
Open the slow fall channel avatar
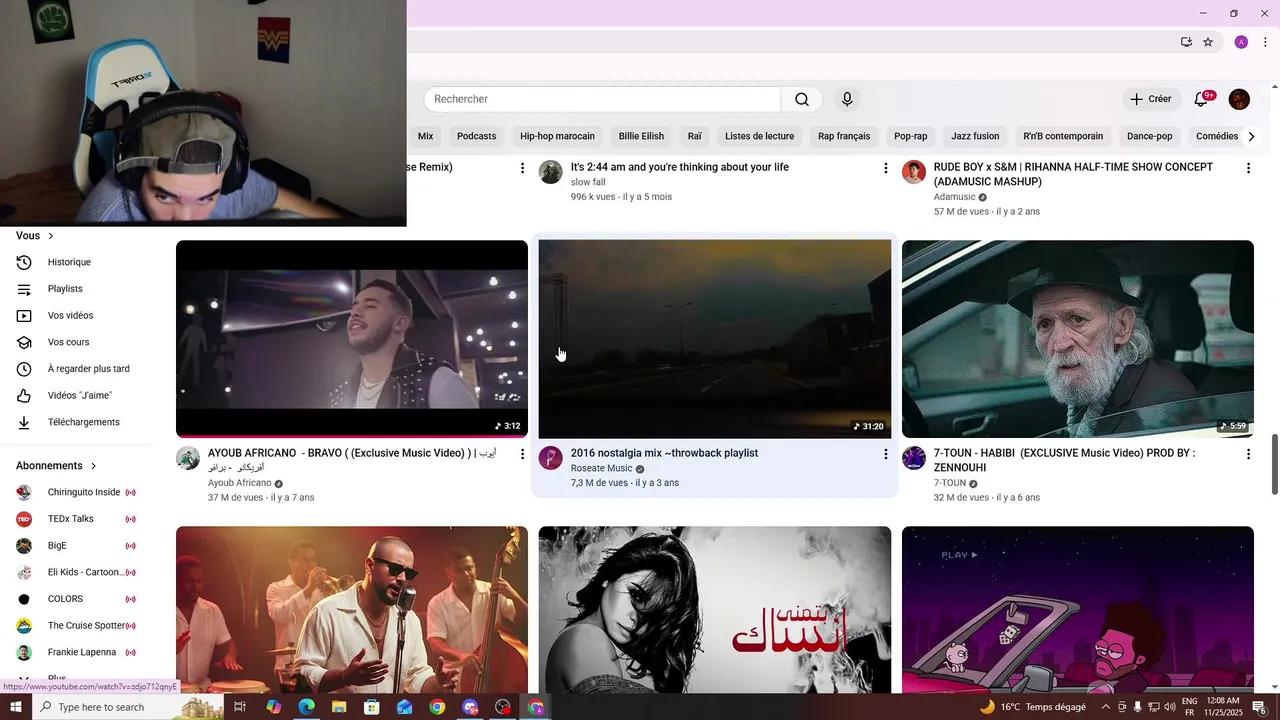[x=551, y=172]
